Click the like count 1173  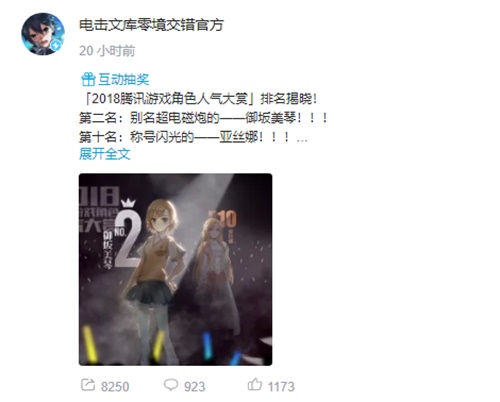point(281,387)
